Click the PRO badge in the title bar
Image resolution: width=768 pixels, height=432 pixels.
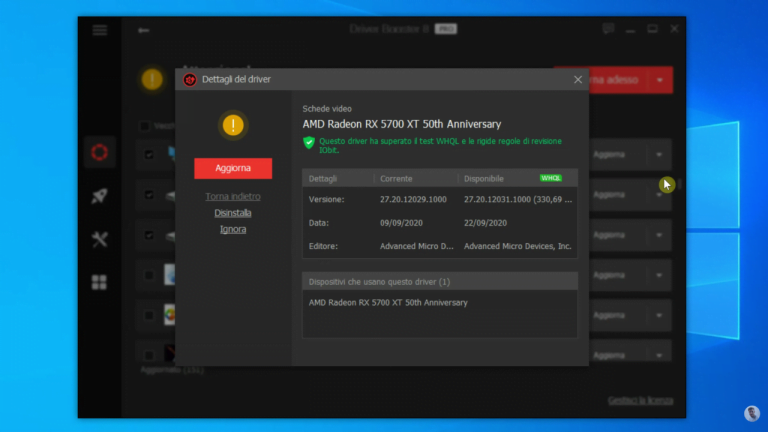click(446, 29)
